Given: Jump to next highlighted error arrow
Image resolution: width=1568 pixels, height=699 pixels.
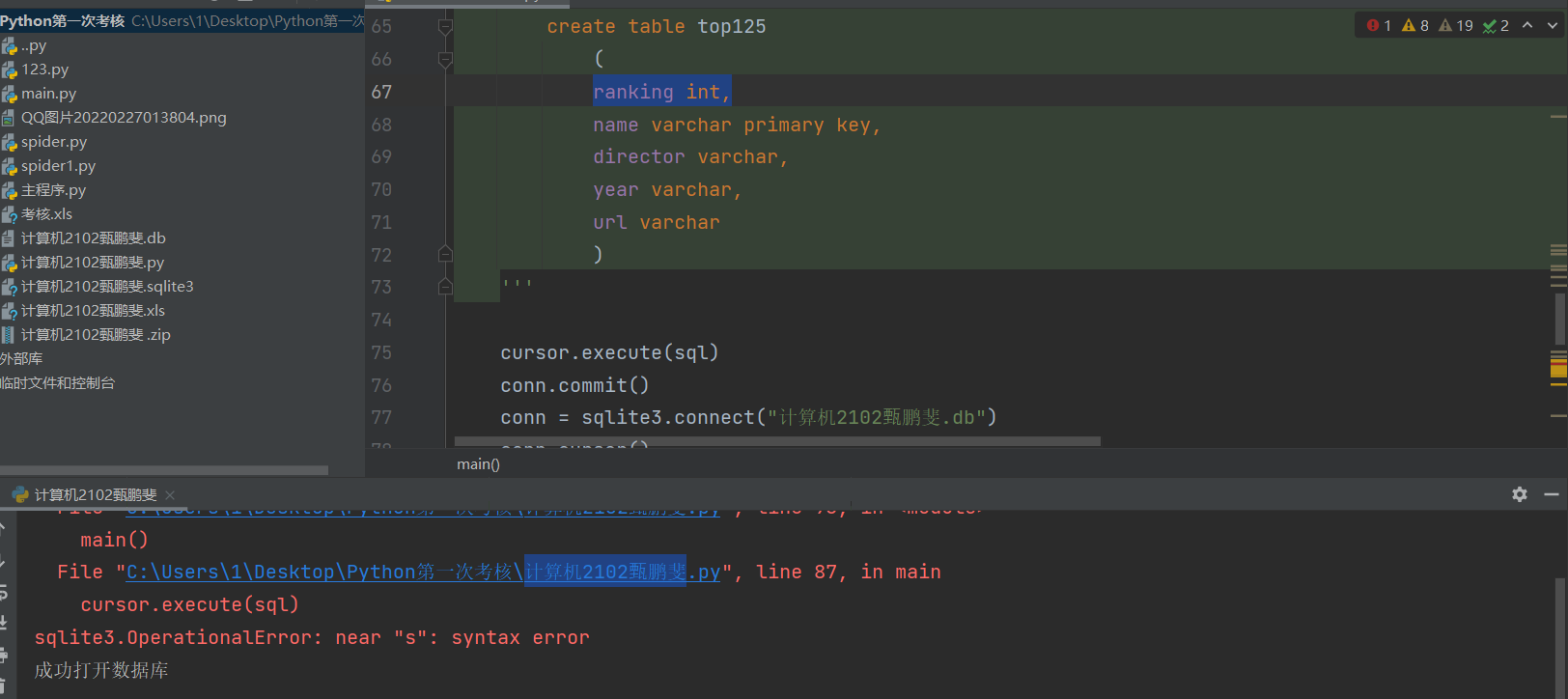Looking at the screenshot, I should (1553, 26).
